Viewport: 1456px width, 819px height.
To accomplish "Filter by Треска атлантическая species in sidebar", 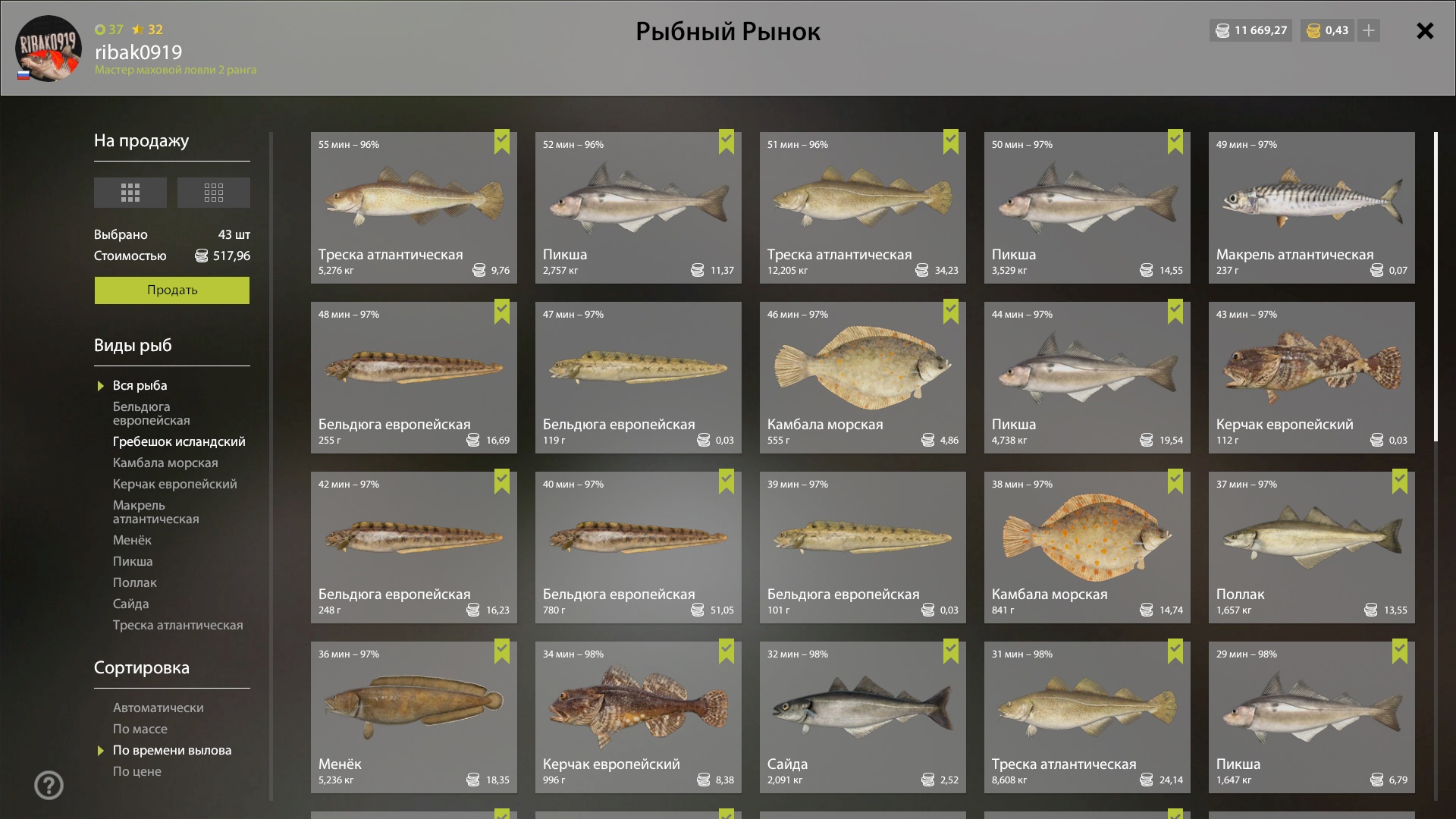I will click(x=178, y=625).
